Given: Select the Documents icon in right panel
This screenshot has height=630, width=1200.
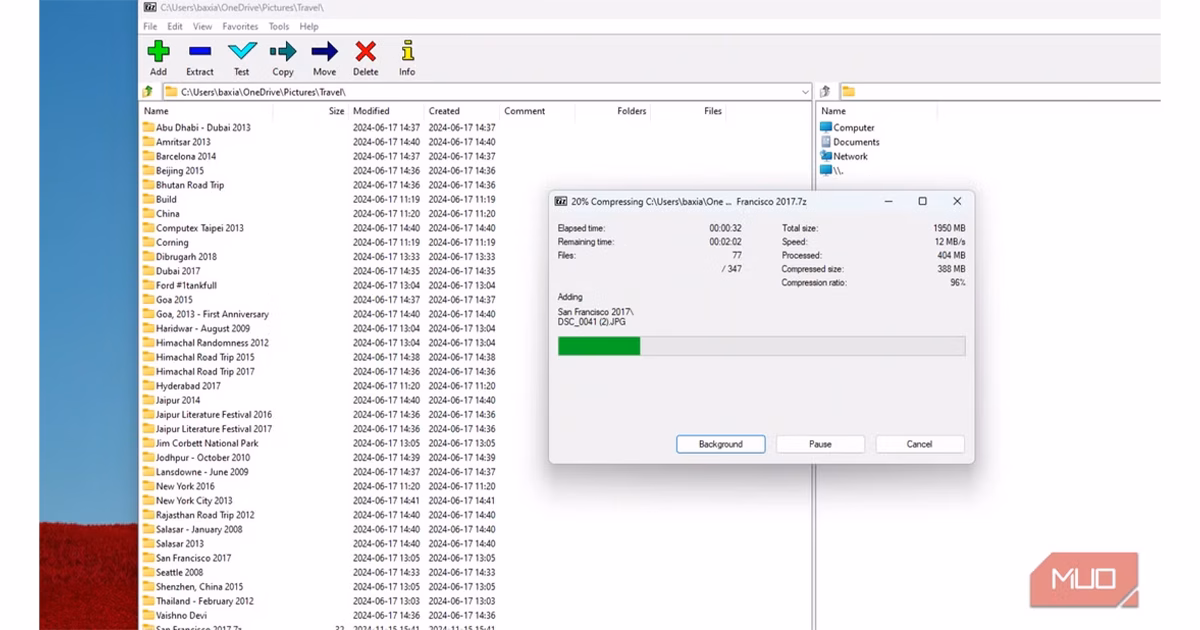Looking at the screenshot, I should point(826,142).
